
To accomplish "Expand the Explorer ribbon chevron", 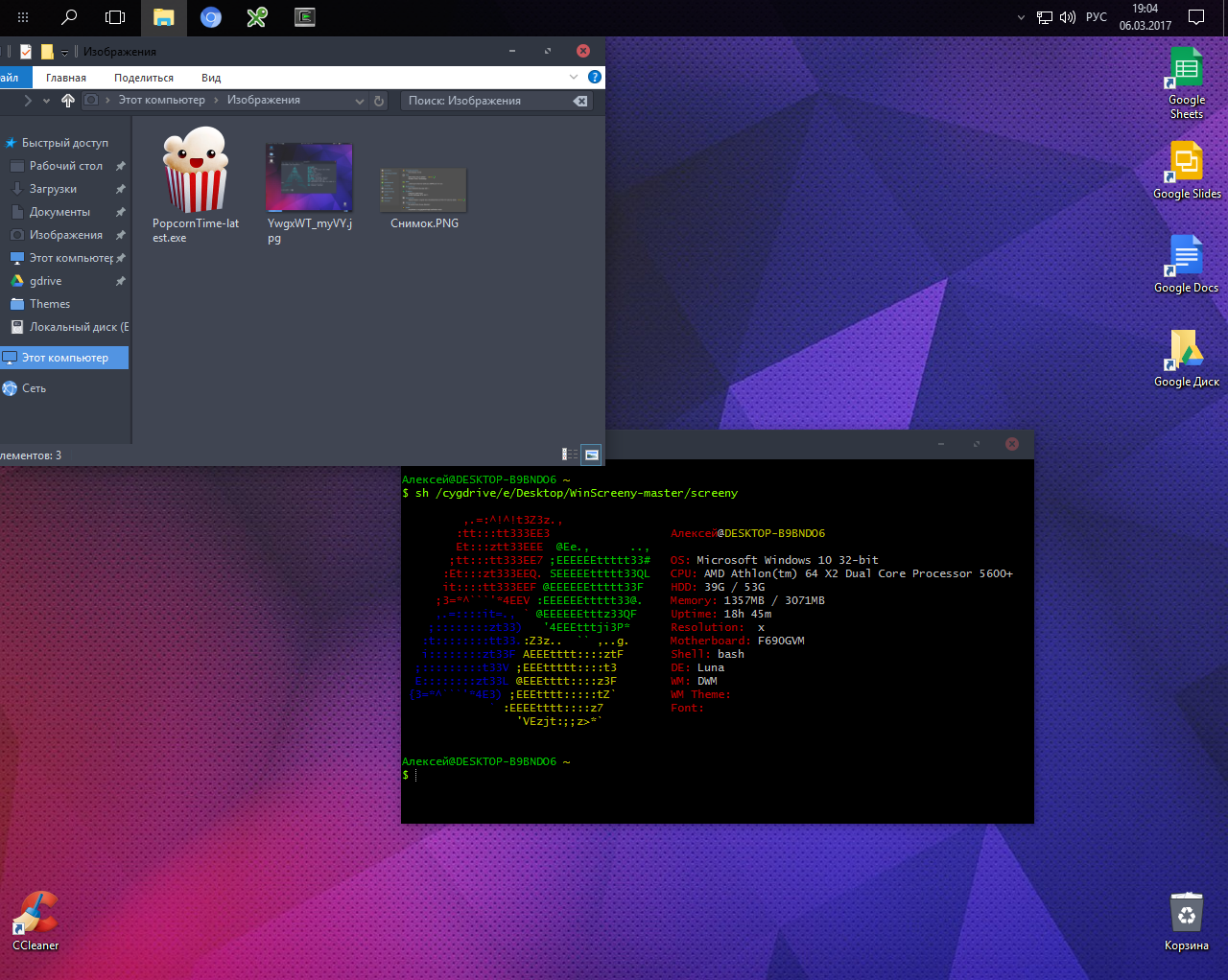I will pos(574,77).
